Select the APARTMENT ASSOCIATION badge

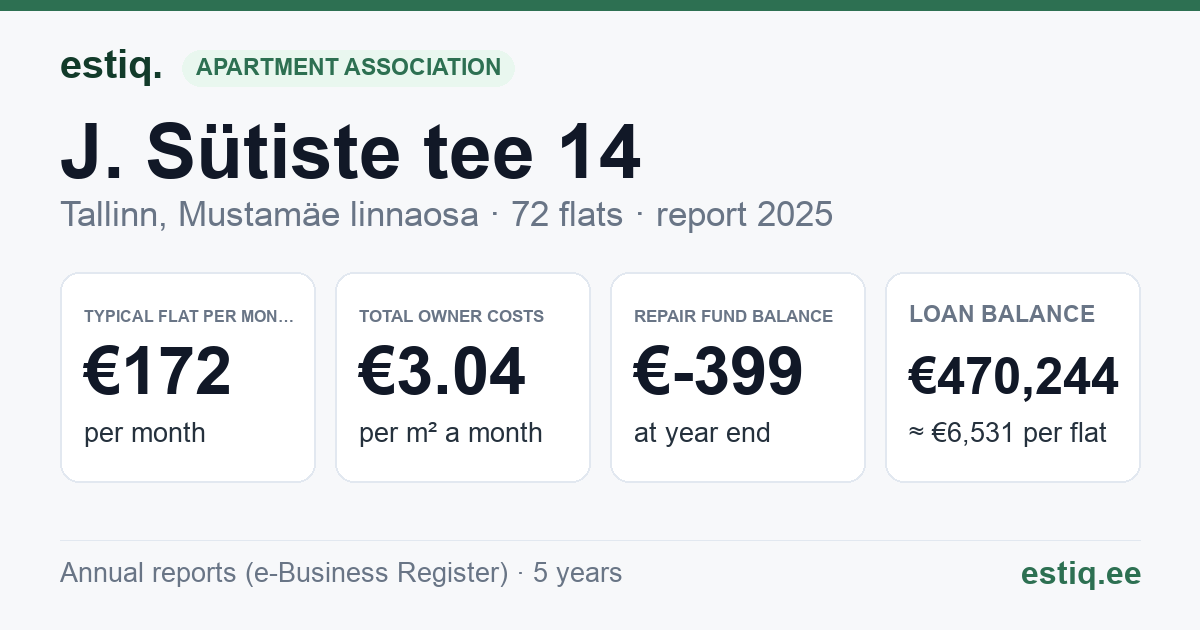pyautogui.click(x=348, y=68)
